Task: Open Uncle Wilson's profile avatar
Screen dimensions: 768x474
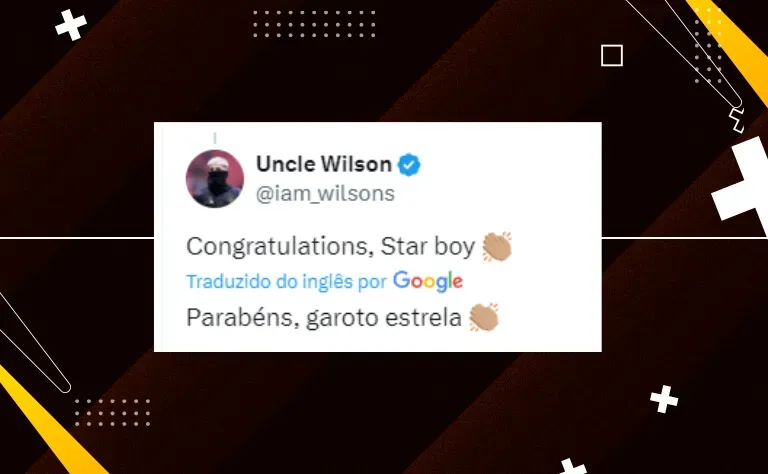Action: point(215,179)
